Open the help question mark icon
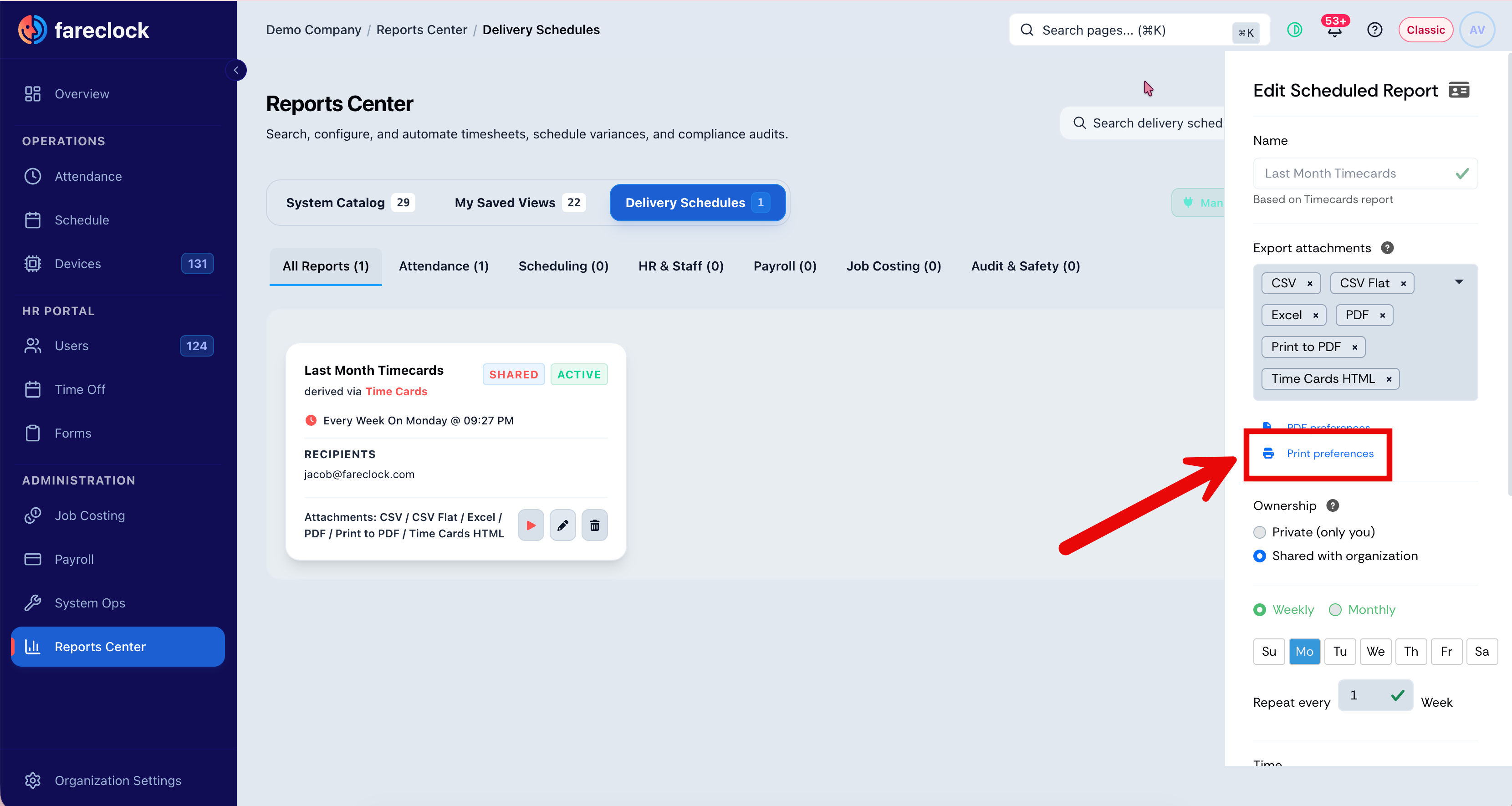This screenshot has width=1512, height=806. [x=1374, y=30]
